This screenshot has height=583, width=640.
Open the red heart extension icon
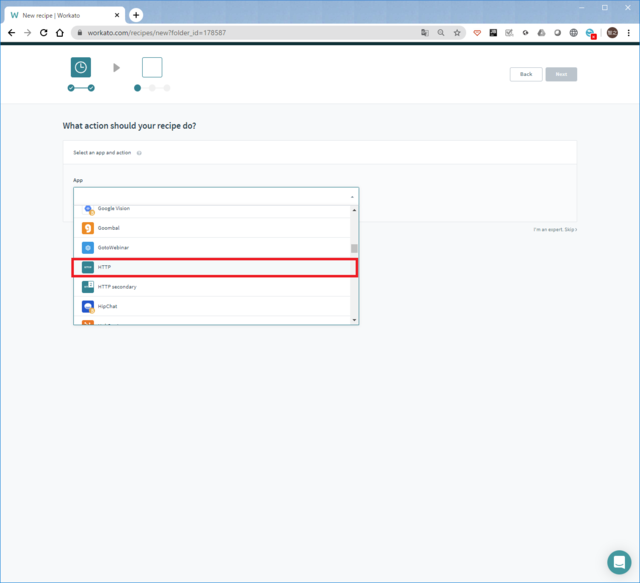point(477,33)
